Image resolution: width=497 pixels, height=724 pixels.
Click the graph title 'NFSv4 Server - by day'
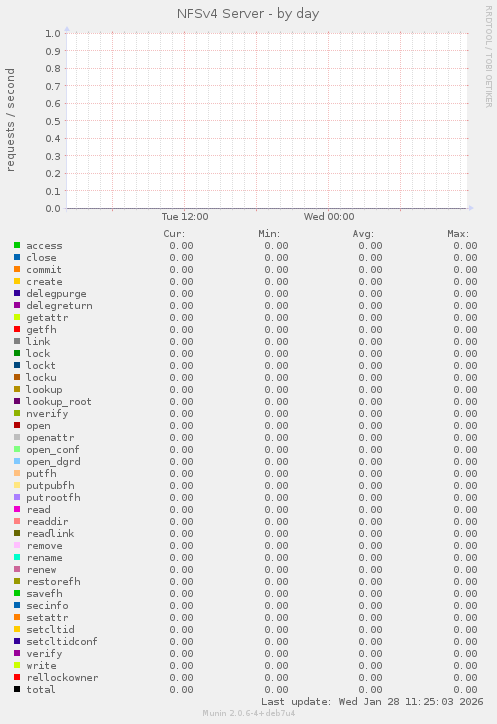coord(248,14)
